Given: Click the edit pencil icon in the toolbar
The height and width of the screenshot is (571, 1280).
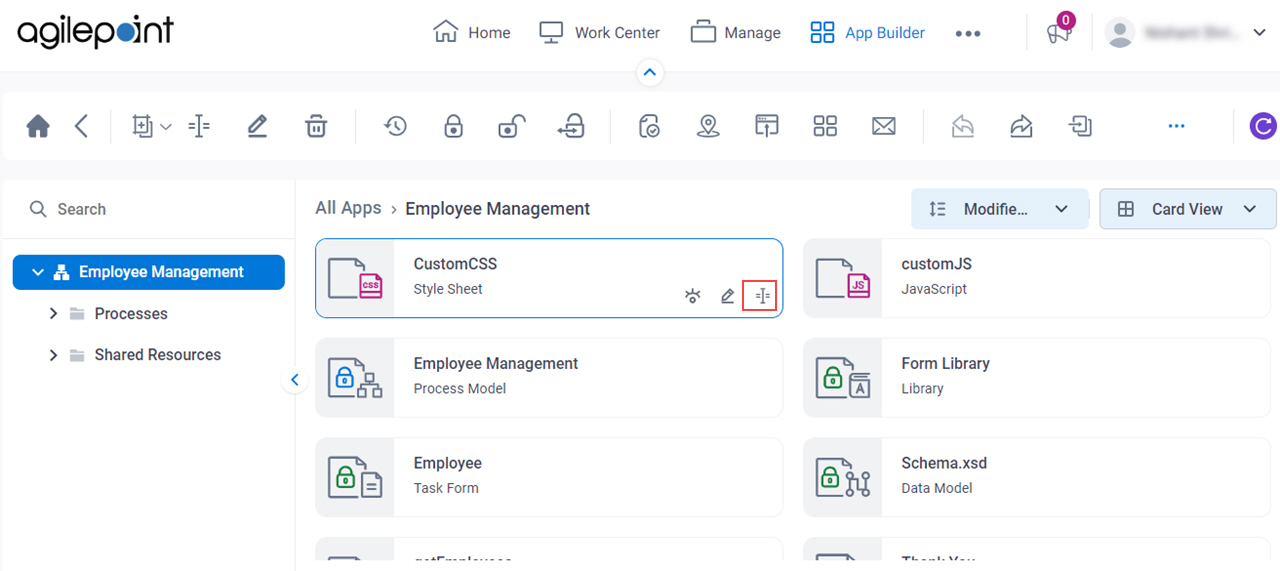Looking at the screenshot, I should coord(257,126).
